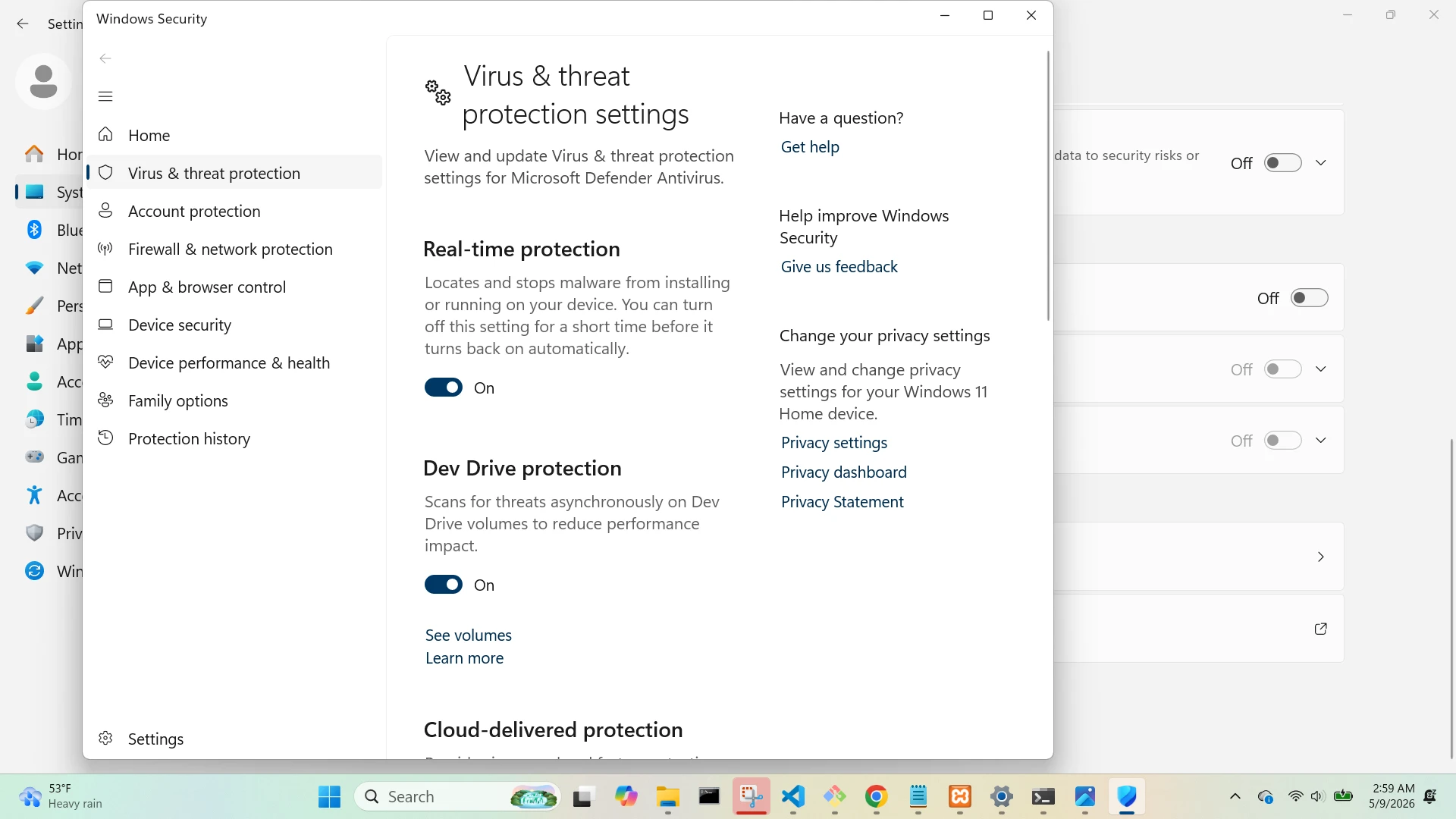Click the Settings window back arrow
This screenshot has height=819, width=1456.
point(23,24)
